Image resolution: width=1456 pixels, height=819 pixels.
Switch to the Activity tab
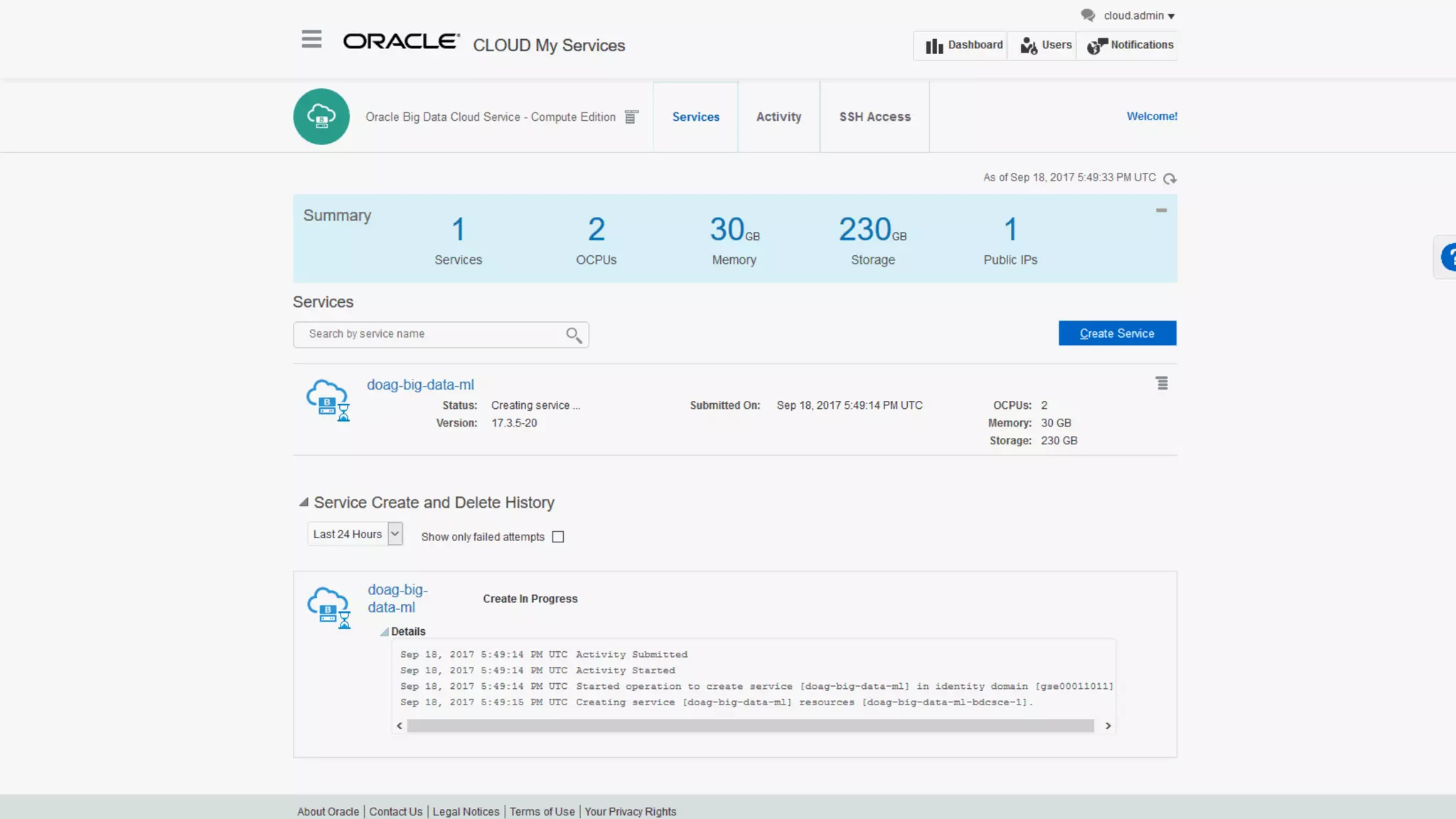pyautogui.click(x=778, y=117)
